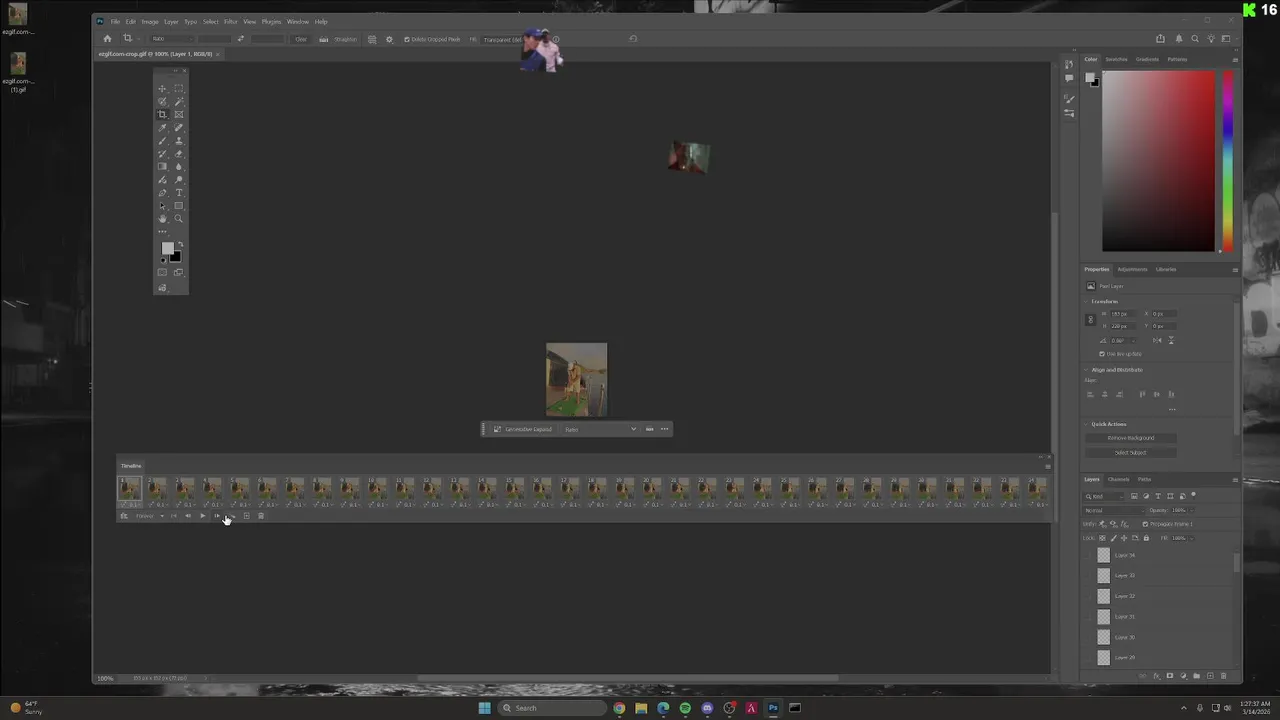The height and width of the screenshot is (720, 1280).
Task: Click the Straighten button
Action: tap(340, 39)
